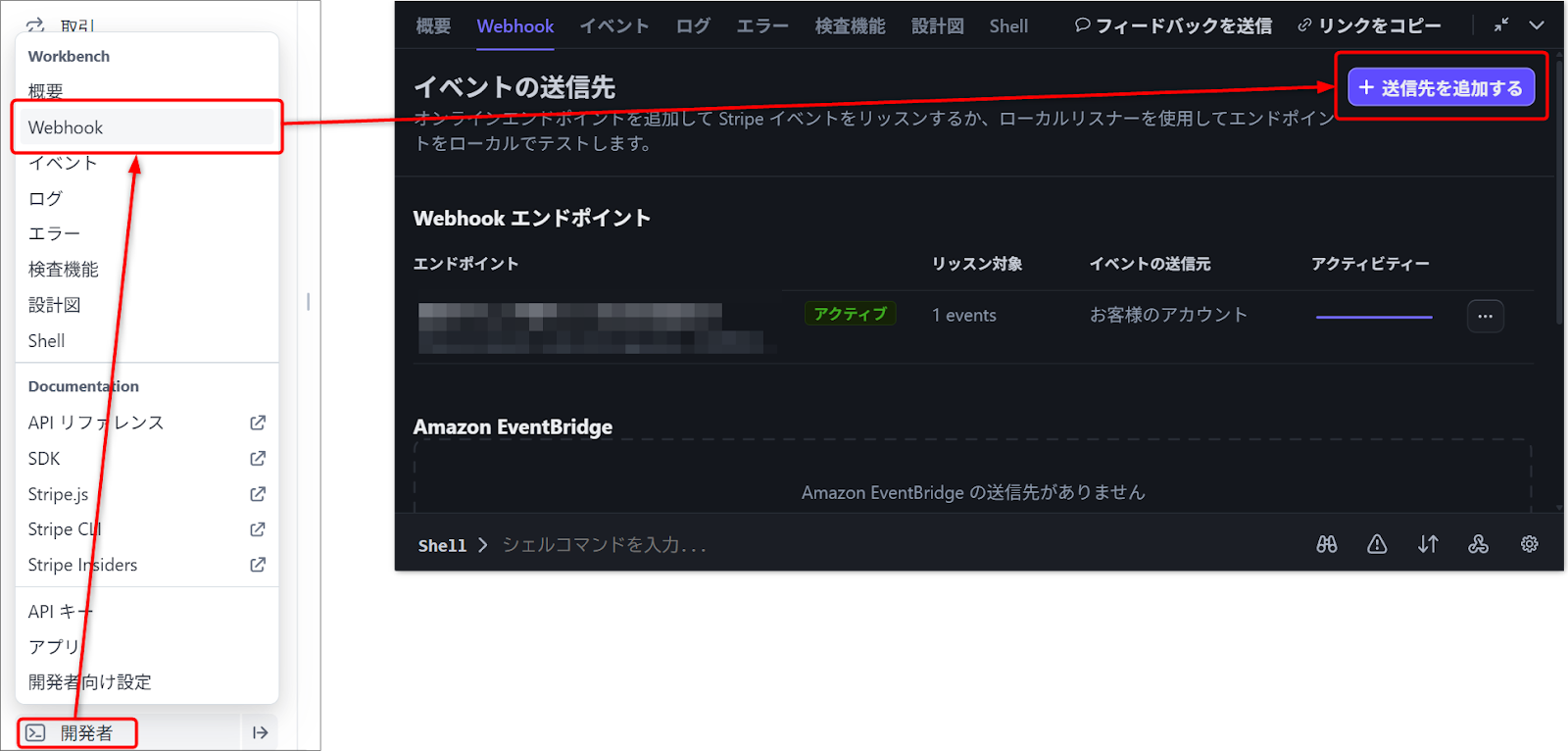Click the activity sparkline for the endpoint
This screenshot has width=1568, height=751.
pos(1374,317)
